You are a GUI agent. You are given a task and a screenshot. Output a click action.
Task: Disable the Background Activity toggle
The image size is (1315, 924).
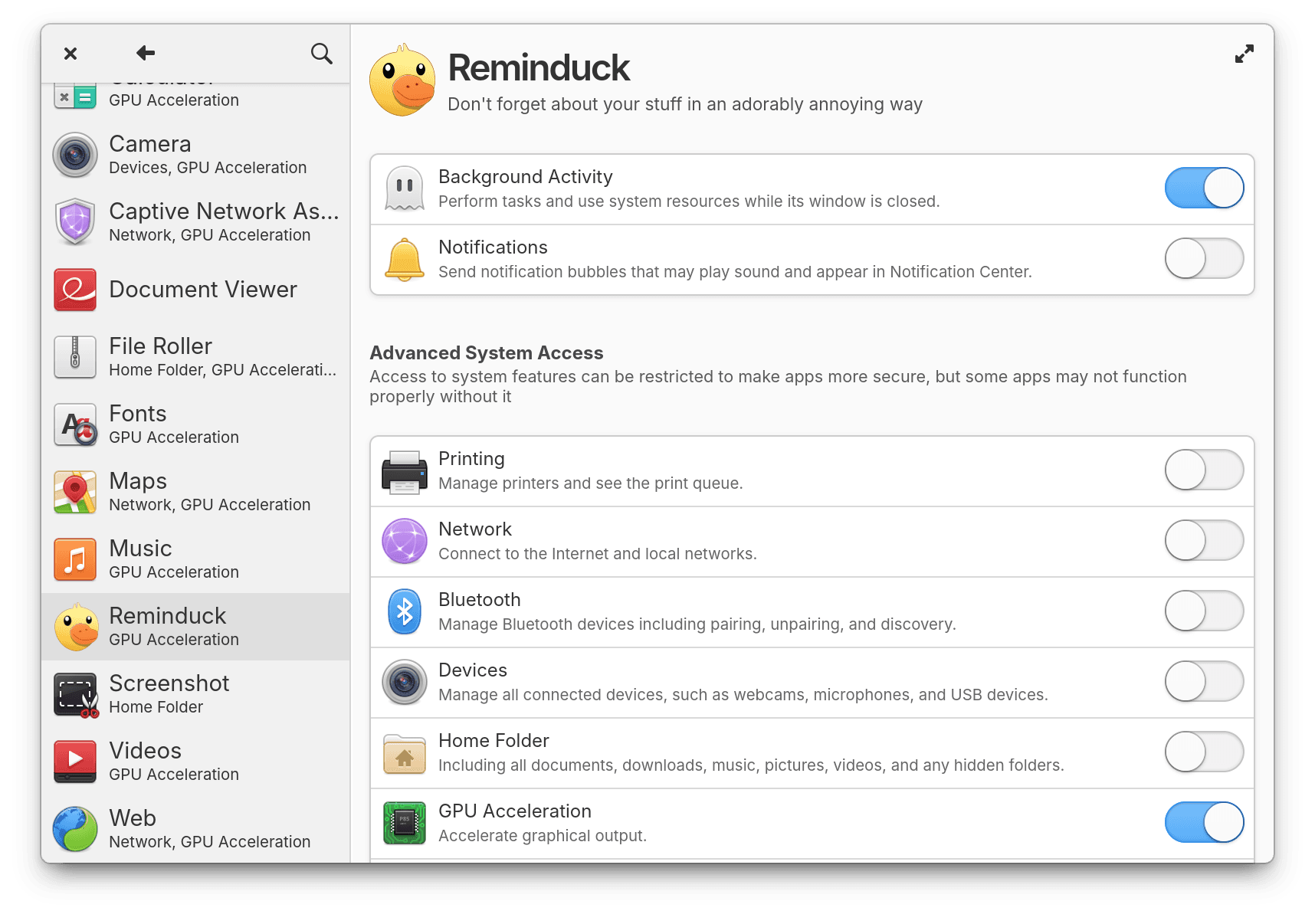tap(1204, 188)
